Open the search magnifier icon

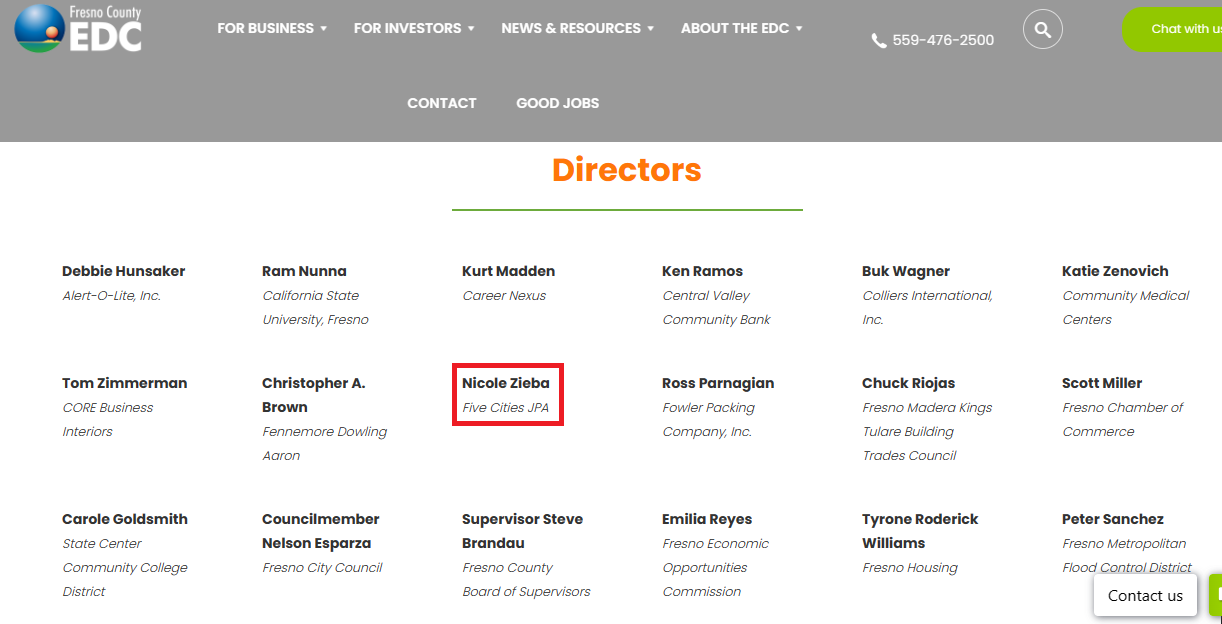point(1042,29)
